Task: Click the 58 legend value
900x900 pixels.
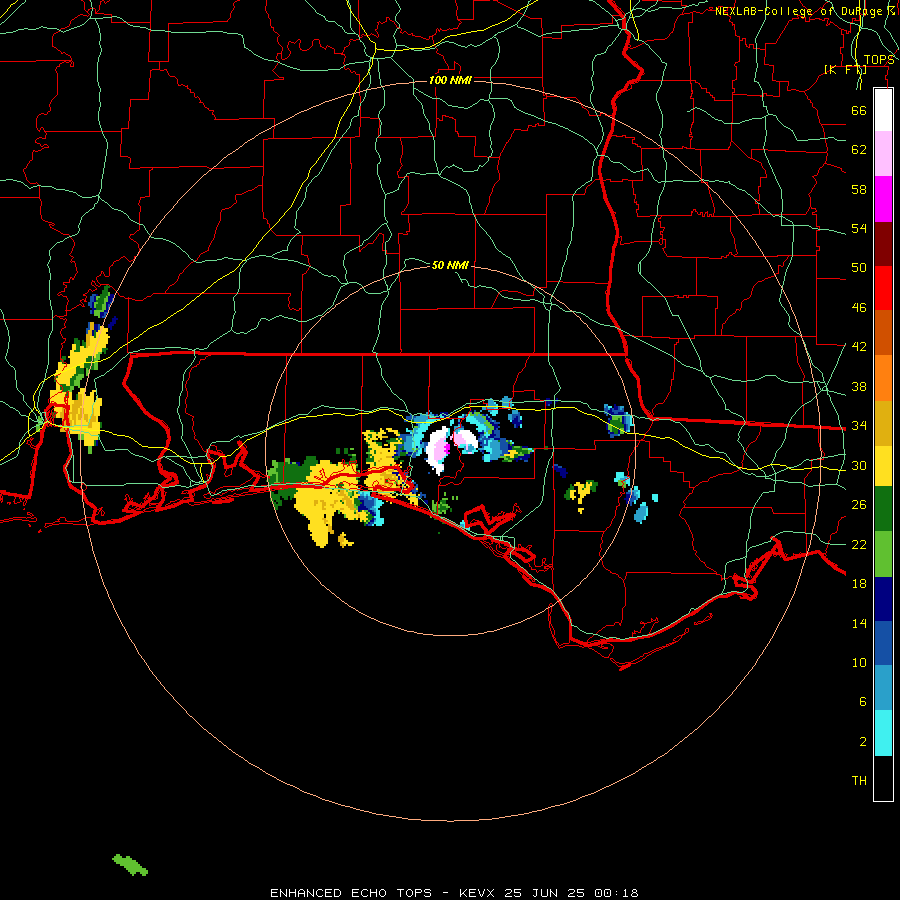Action: (859, 189)
